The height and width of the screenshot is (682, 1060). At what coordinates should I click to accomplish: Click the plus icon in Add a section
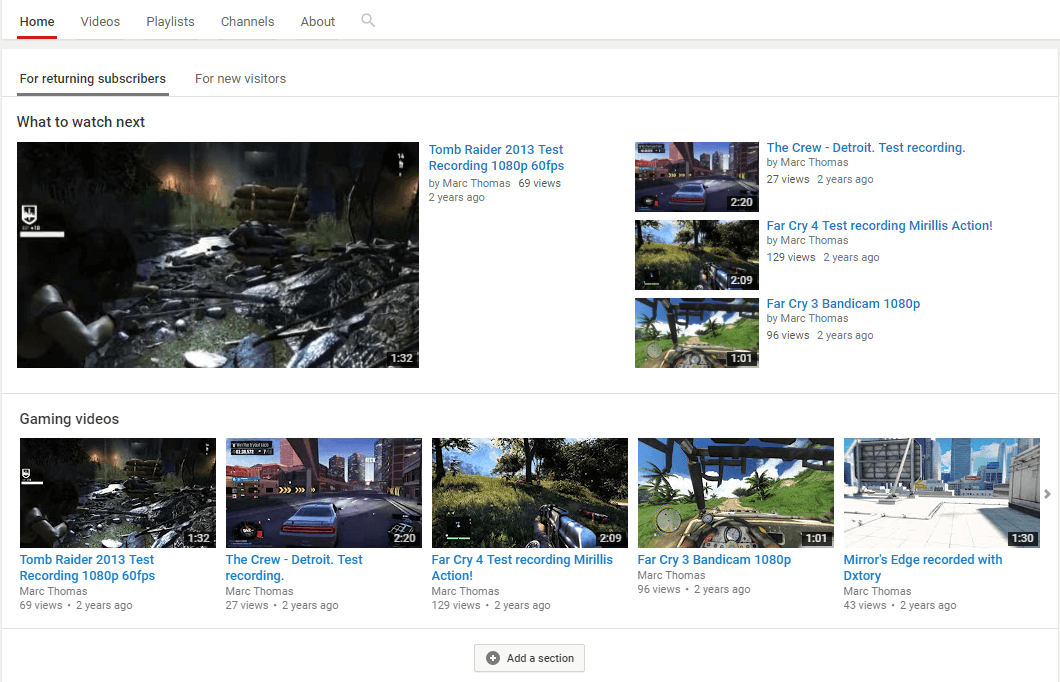tap(493, 658)
